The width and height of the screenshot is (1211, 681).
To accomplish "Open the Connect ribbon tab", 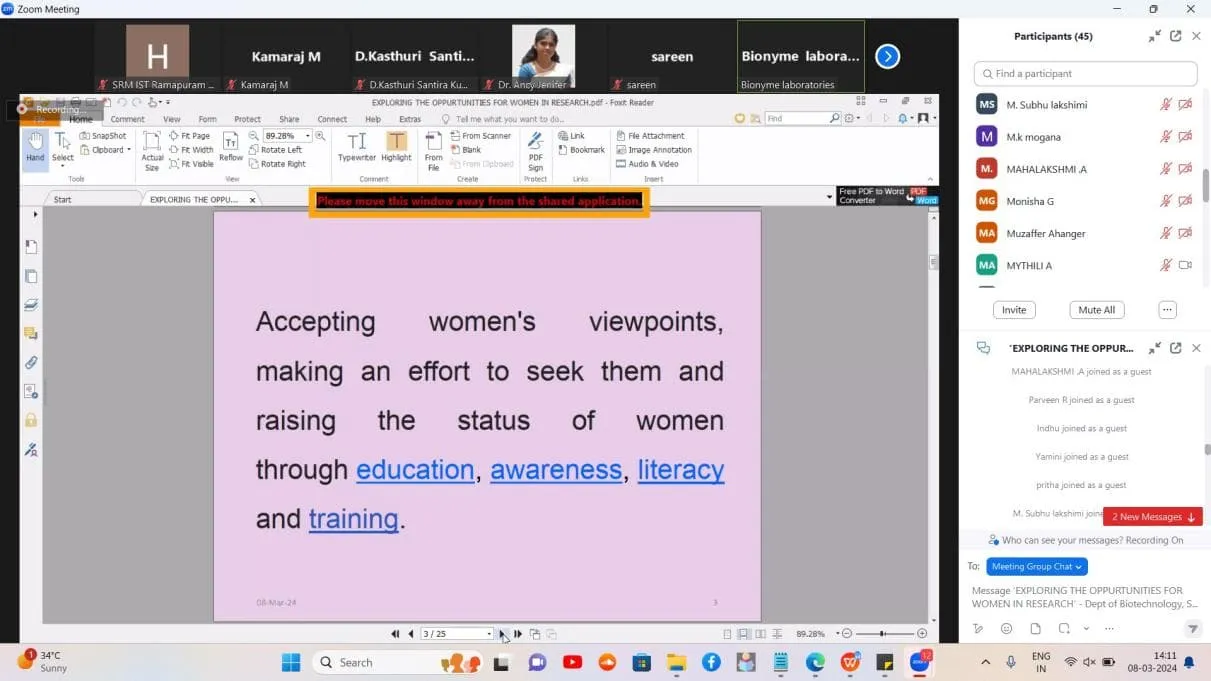I will click(x=332, y=119).
